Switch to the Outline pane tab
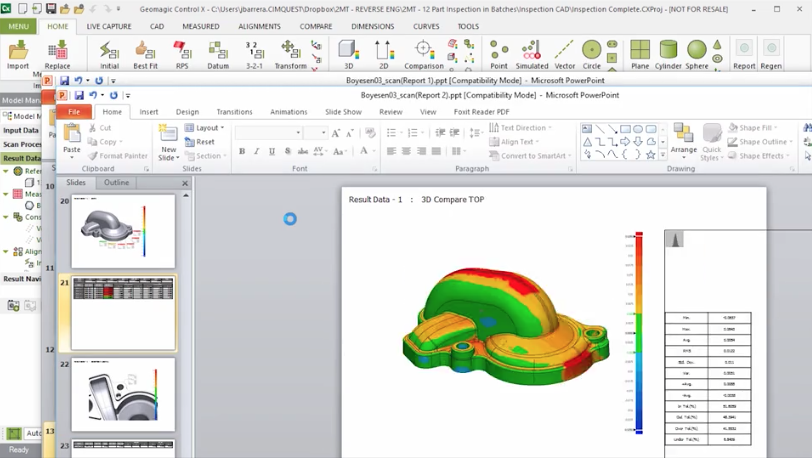The image size is (812, 460). (x=117, y=182)
